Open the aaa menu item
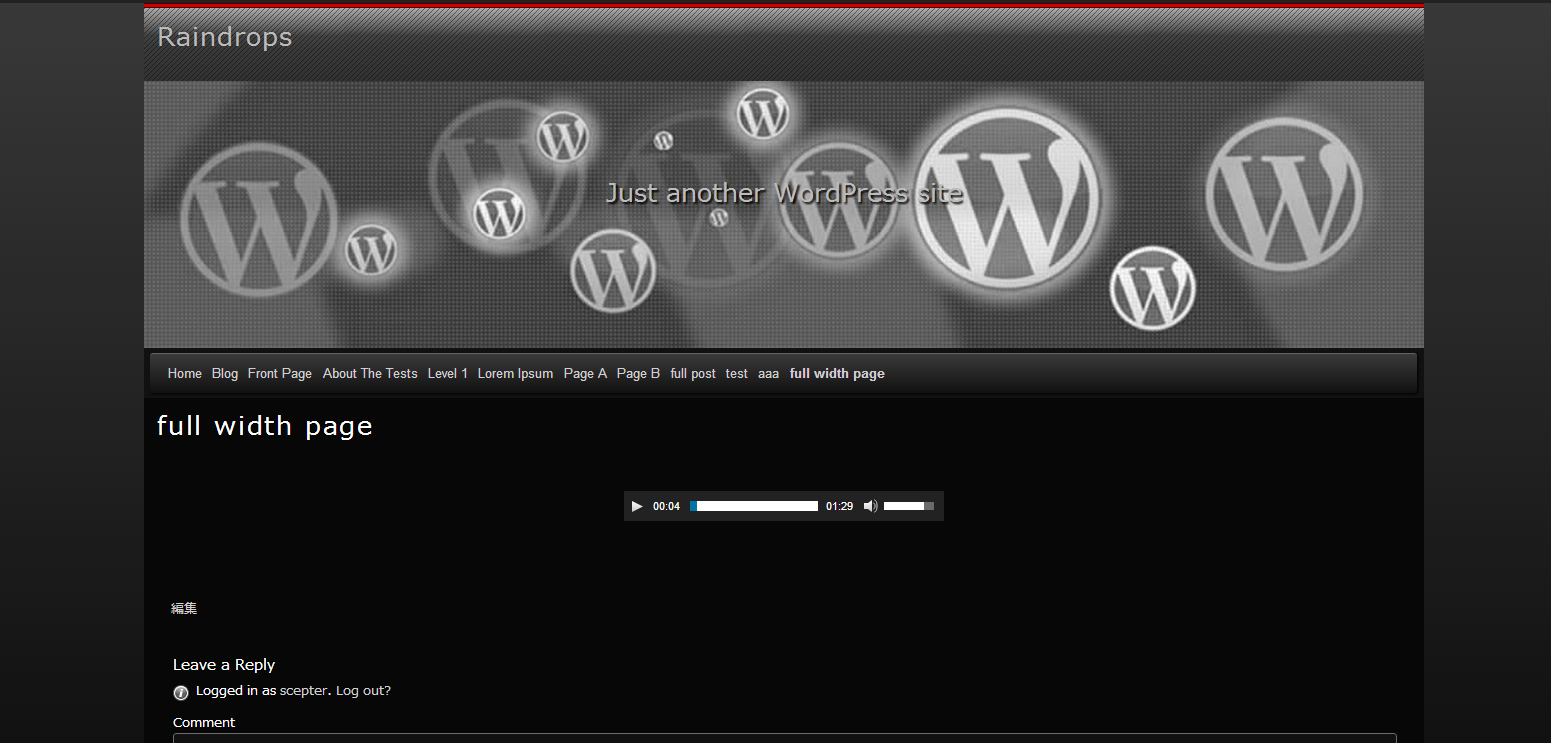 pyautogui.click(x=768, y=373)
